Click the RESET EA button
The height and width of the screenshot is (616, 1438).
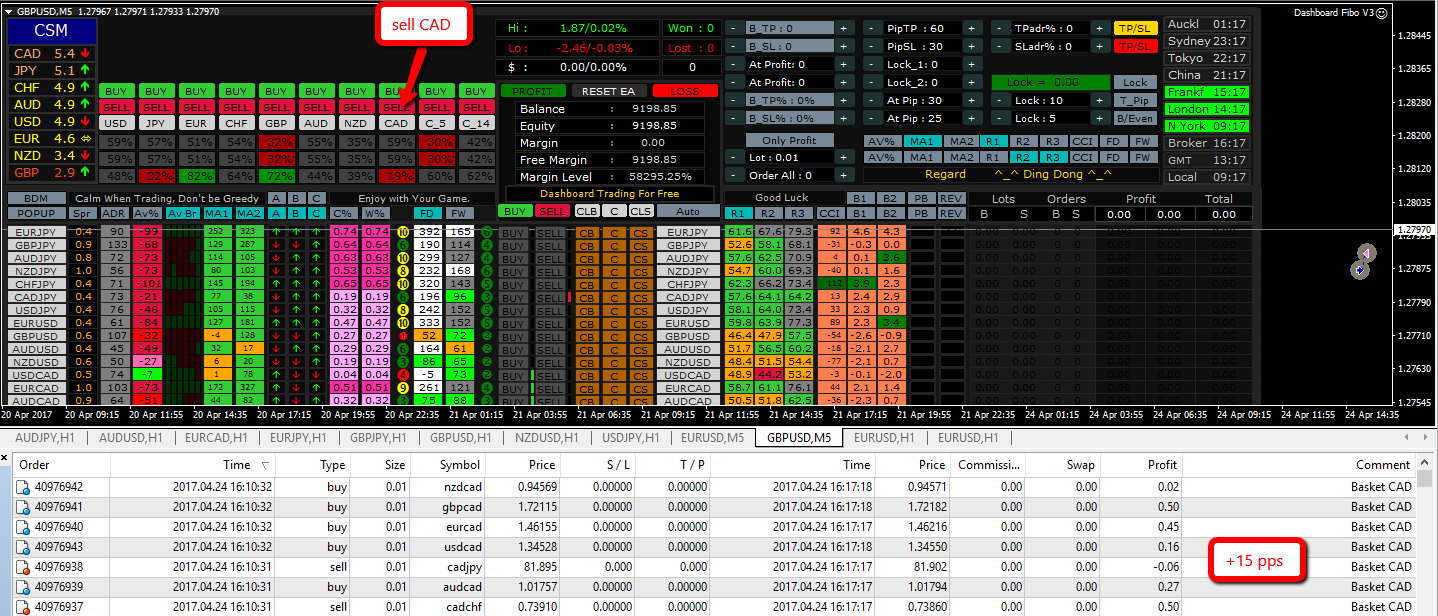(x=608, y=90)
